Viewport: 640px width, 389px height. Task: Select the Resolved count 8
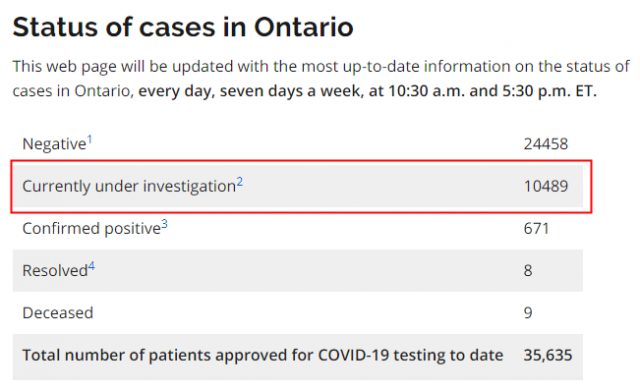528,271
